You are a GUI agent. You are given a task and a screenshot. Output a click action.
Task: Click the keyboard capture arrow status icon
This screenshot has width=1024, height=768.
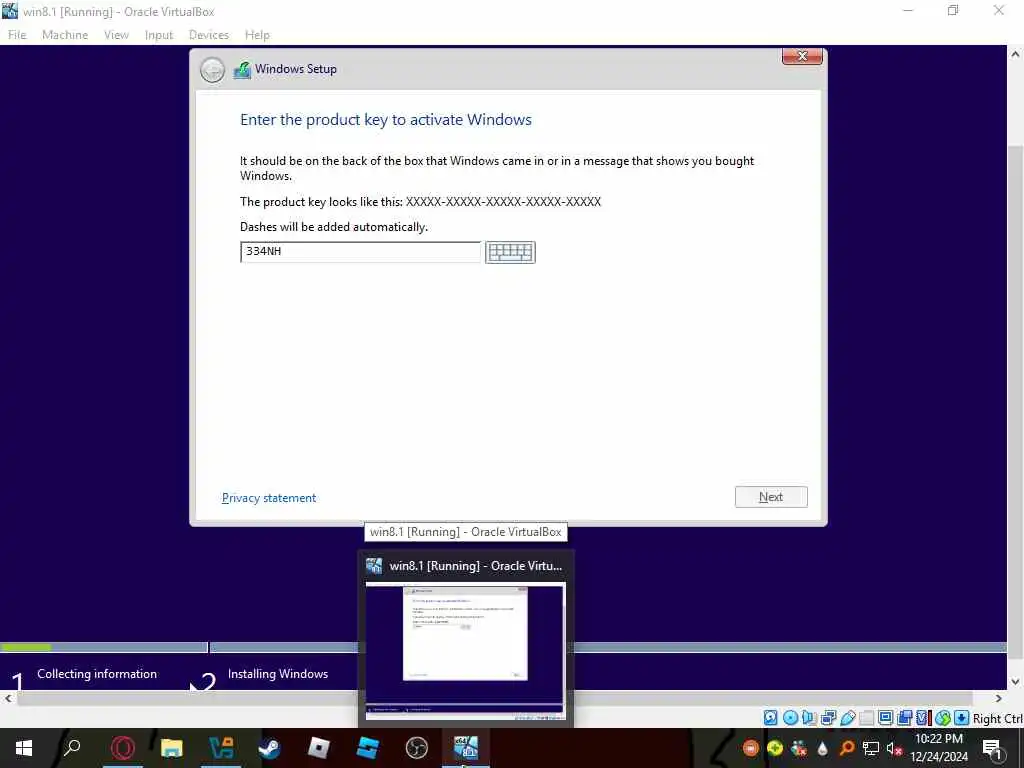tap(961, 718)
